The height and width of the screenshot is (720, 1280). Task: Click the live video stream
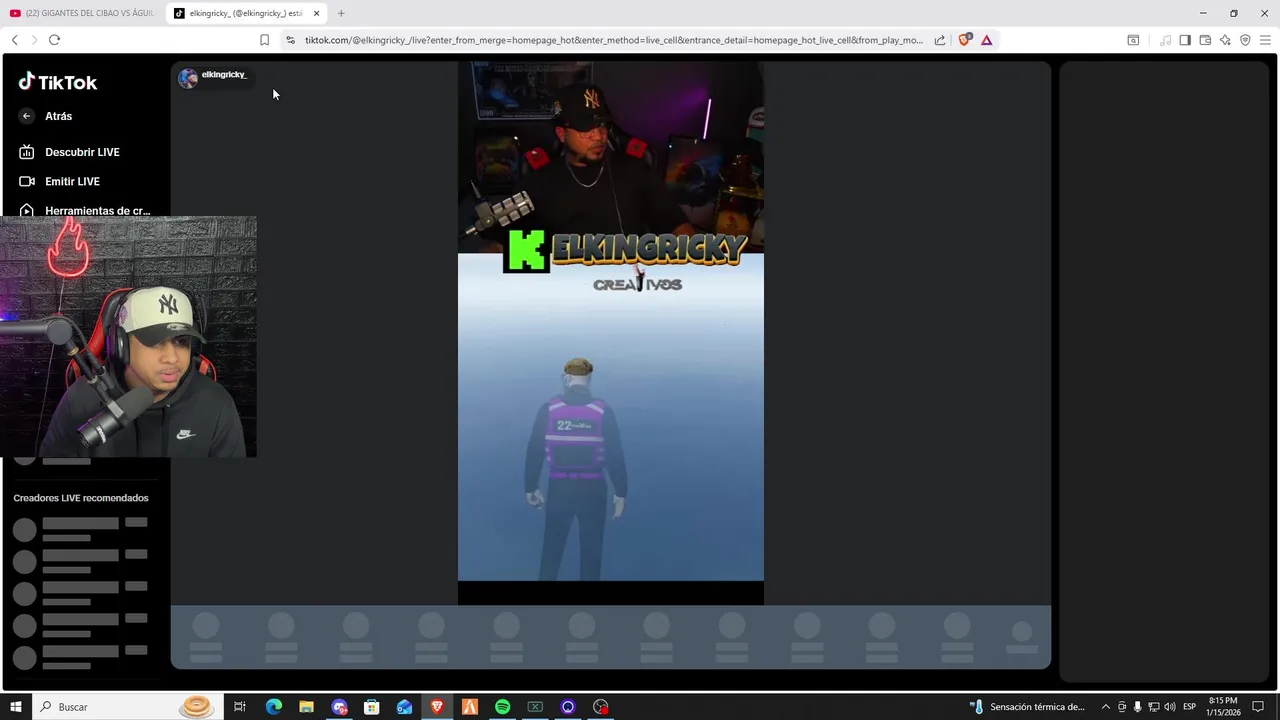click(611, 333)
